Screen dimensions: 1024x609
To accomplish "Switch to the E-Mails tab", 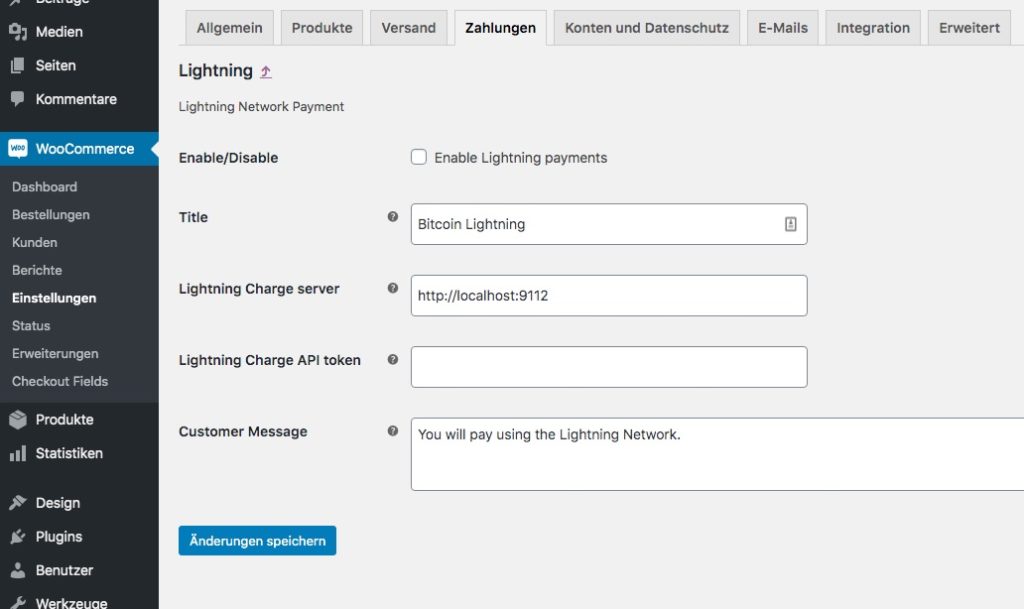I will pyautogui.click(x=782, y=28).
